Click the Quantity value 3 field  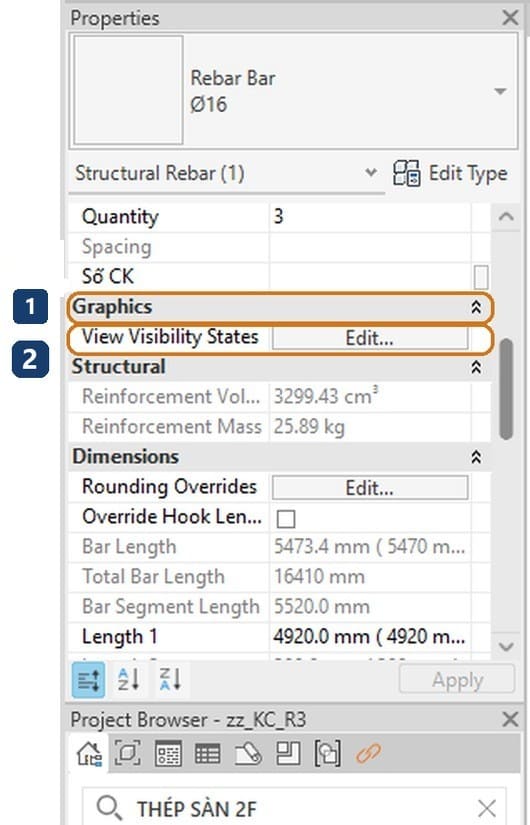pos(369,217)
